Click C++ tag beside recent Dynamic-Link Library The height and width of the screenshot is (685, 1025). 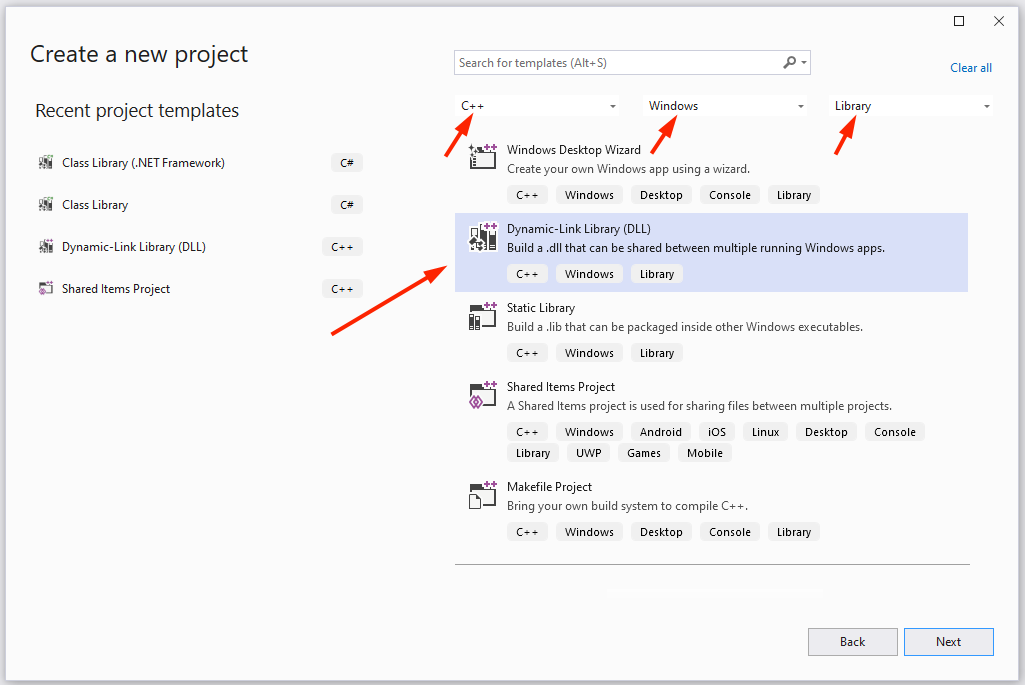tap(342, 247)
